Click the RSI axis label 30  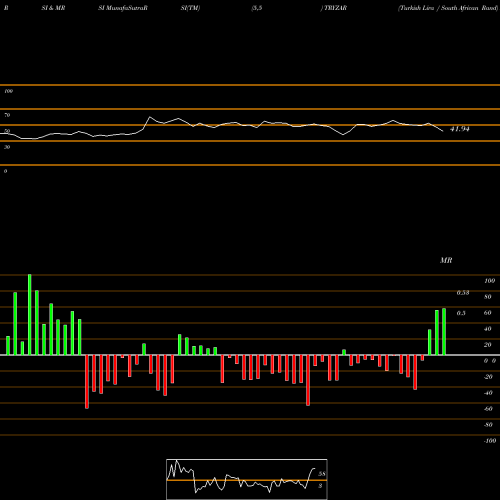[7, 147]
